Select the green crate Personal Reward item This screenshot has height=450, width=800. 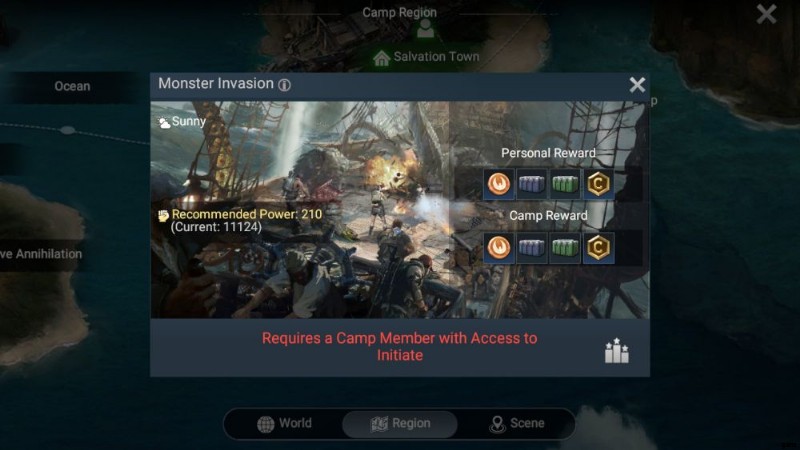tap(565, 184)
